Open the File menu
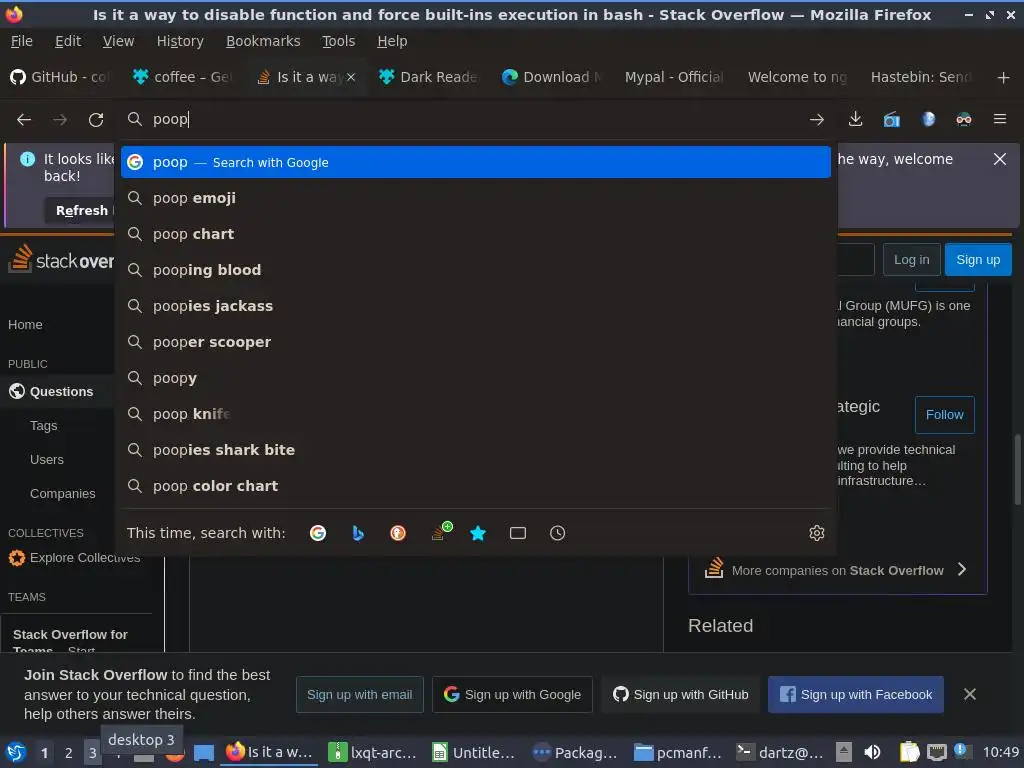This screenshot has width=1024, height=768. pyautogui.click(x=22, y=41)
